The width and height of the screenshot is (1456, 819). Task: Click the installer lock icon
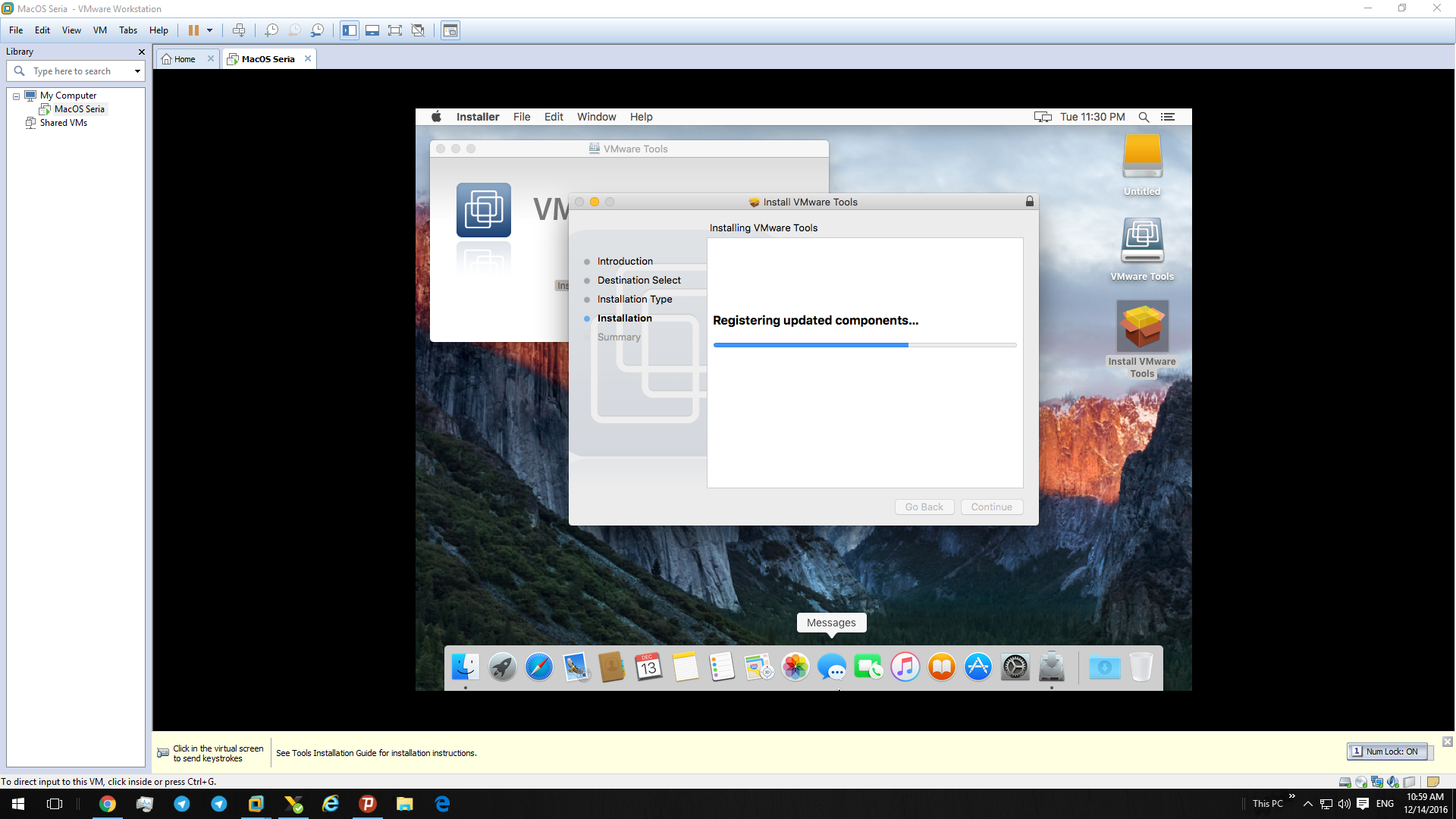(1029, 201)
